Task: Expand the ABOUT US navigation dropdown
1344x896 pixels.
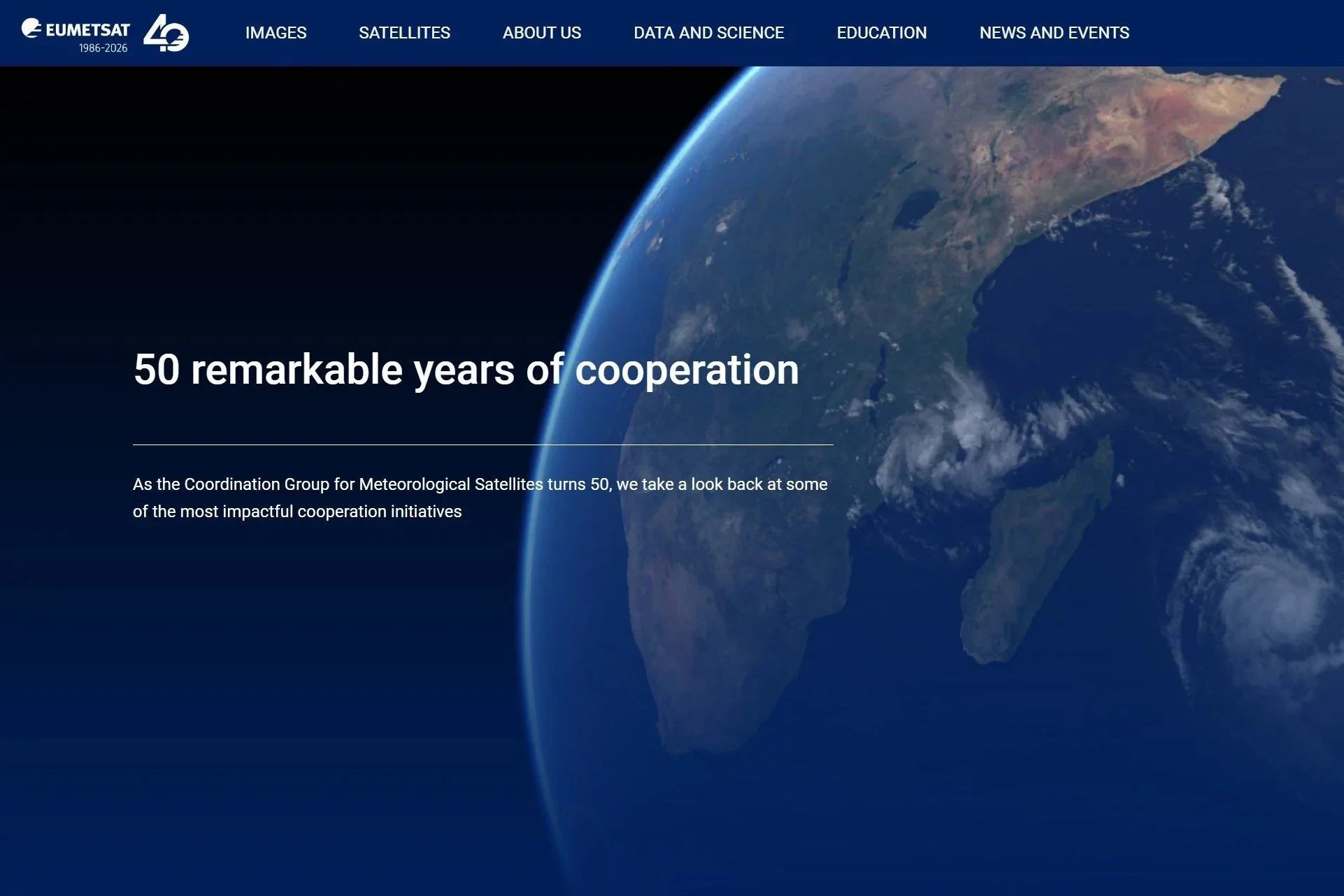Action: click(x=542, y=33)
